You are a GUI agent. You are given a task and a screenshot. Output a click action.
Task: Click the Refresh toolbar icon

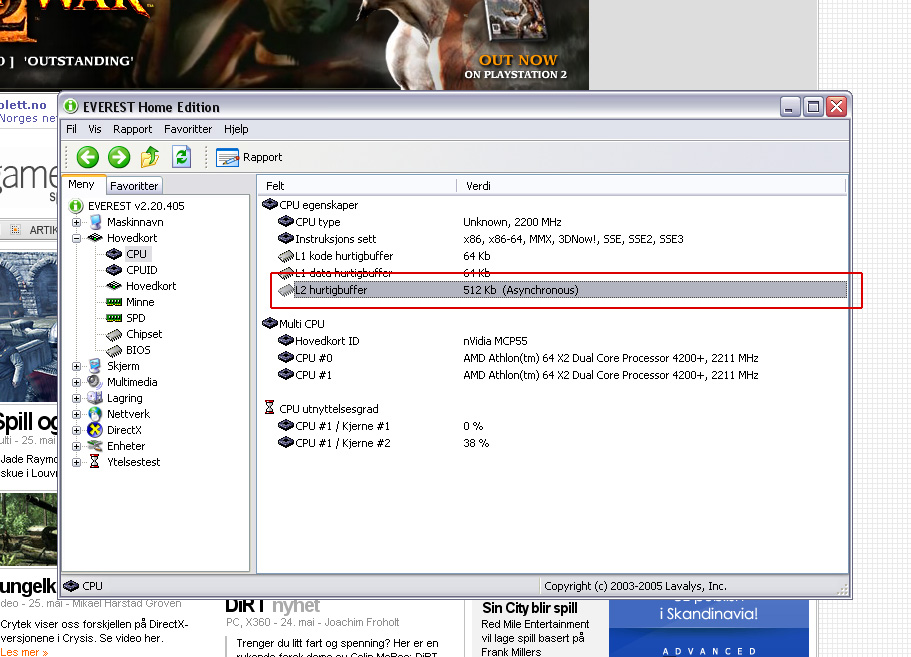(x=181, y=157)
